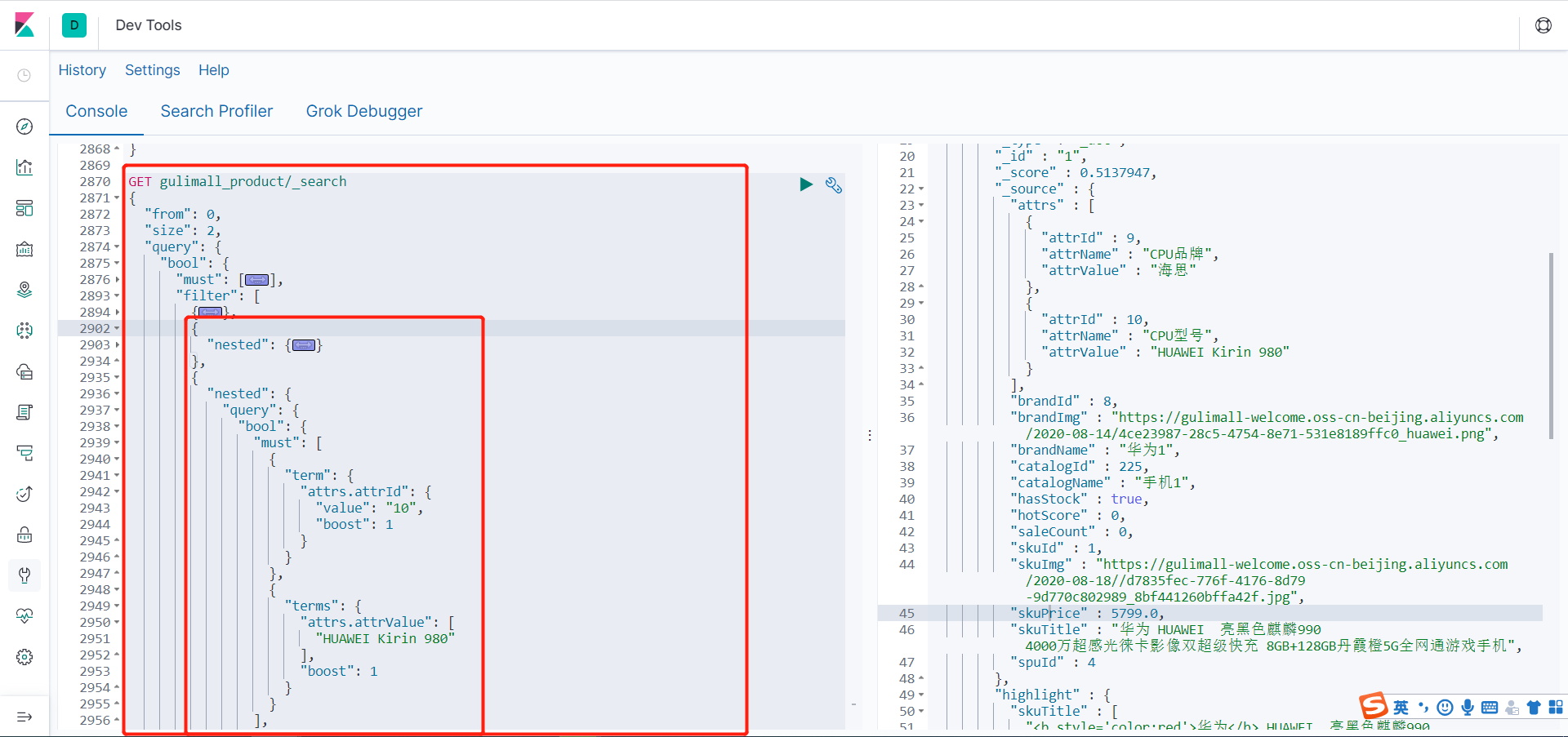Open Dashboard from the sidebar icon
Screen dimensions: 1568x737
(x=24, y=208)
